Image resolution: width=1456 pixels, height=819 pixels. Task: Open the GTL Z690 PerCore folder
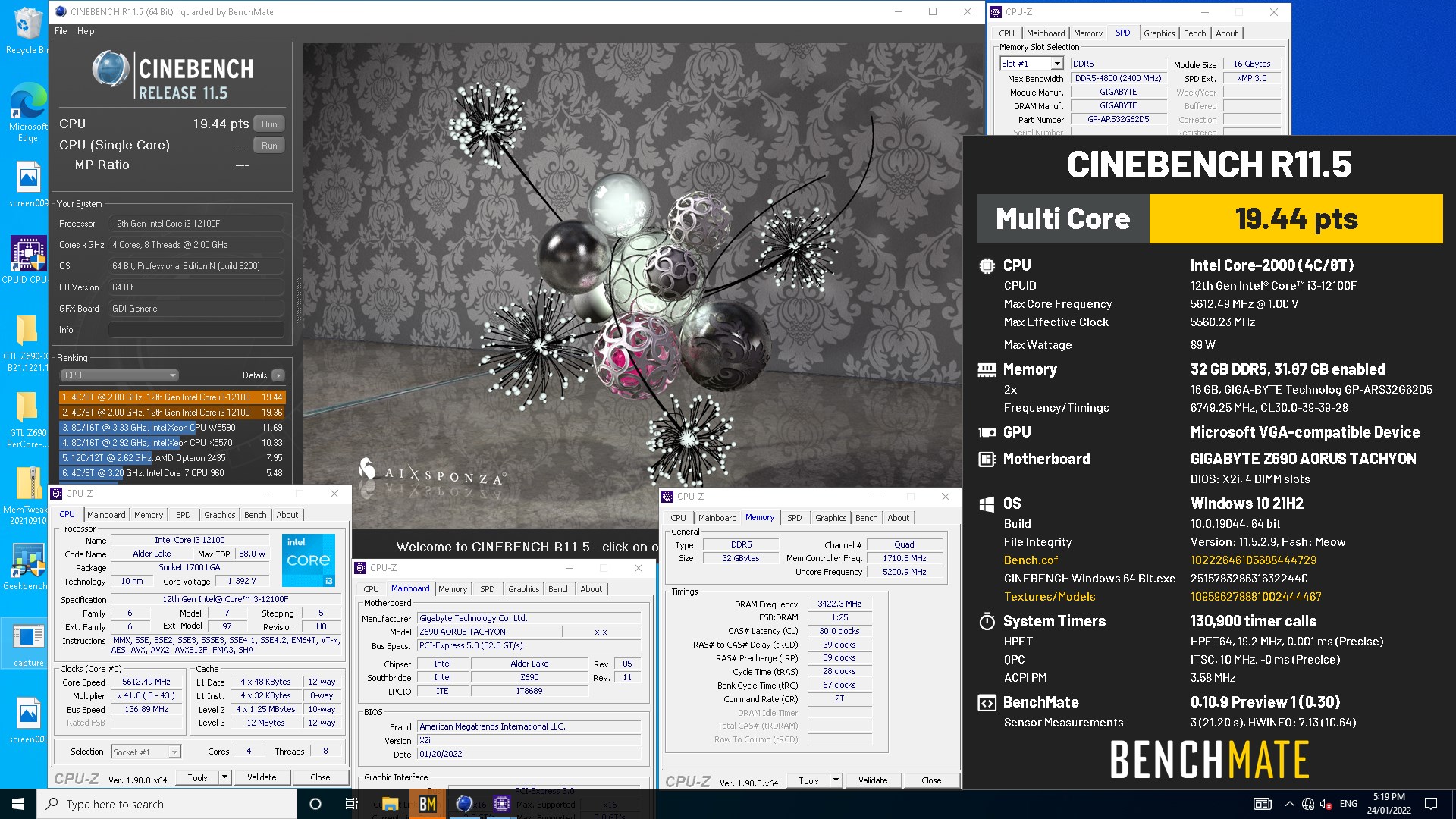point(27,420)
